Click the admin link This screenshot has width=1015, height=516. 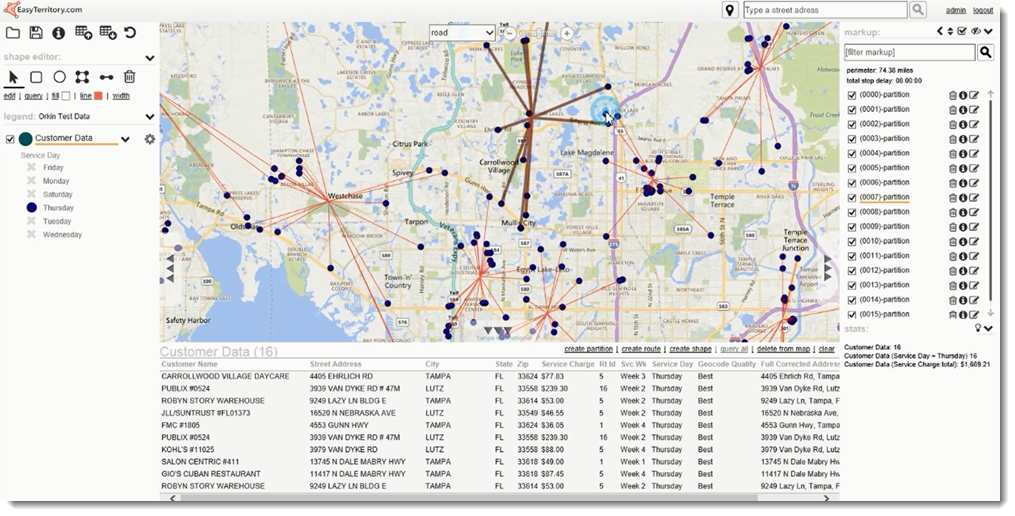point(955,10)
